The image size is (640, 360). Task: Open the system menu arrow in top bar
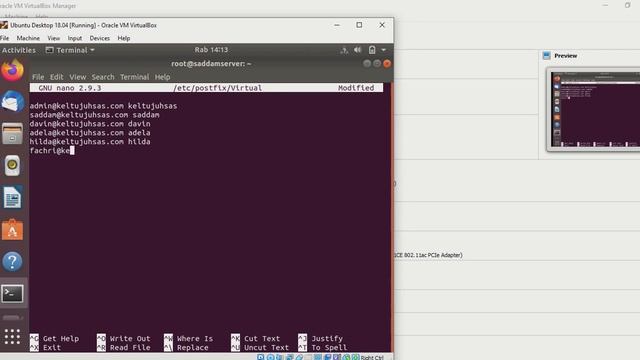click(384, 50)
